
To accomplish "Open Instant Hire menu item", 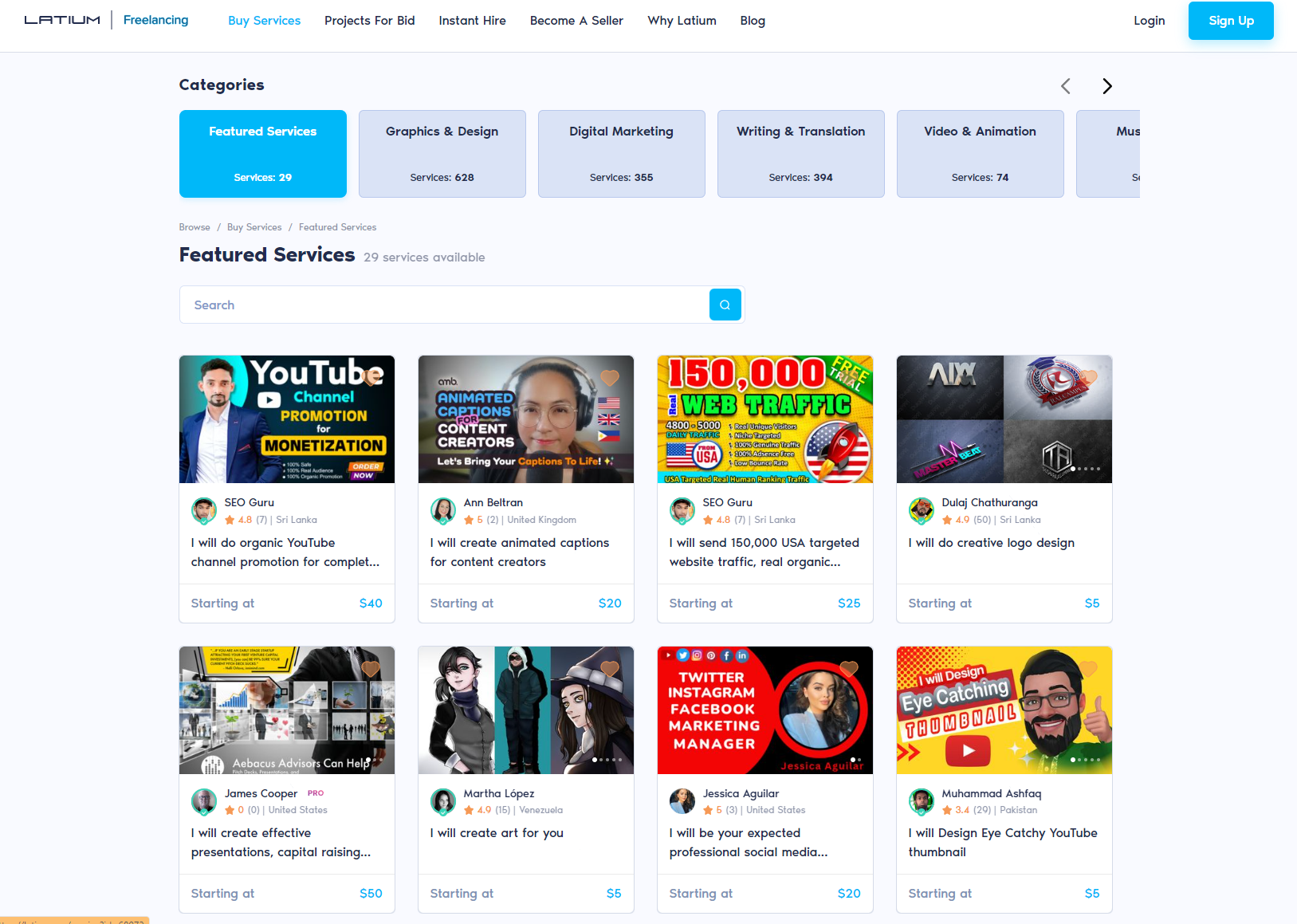I will coord(472,21).
